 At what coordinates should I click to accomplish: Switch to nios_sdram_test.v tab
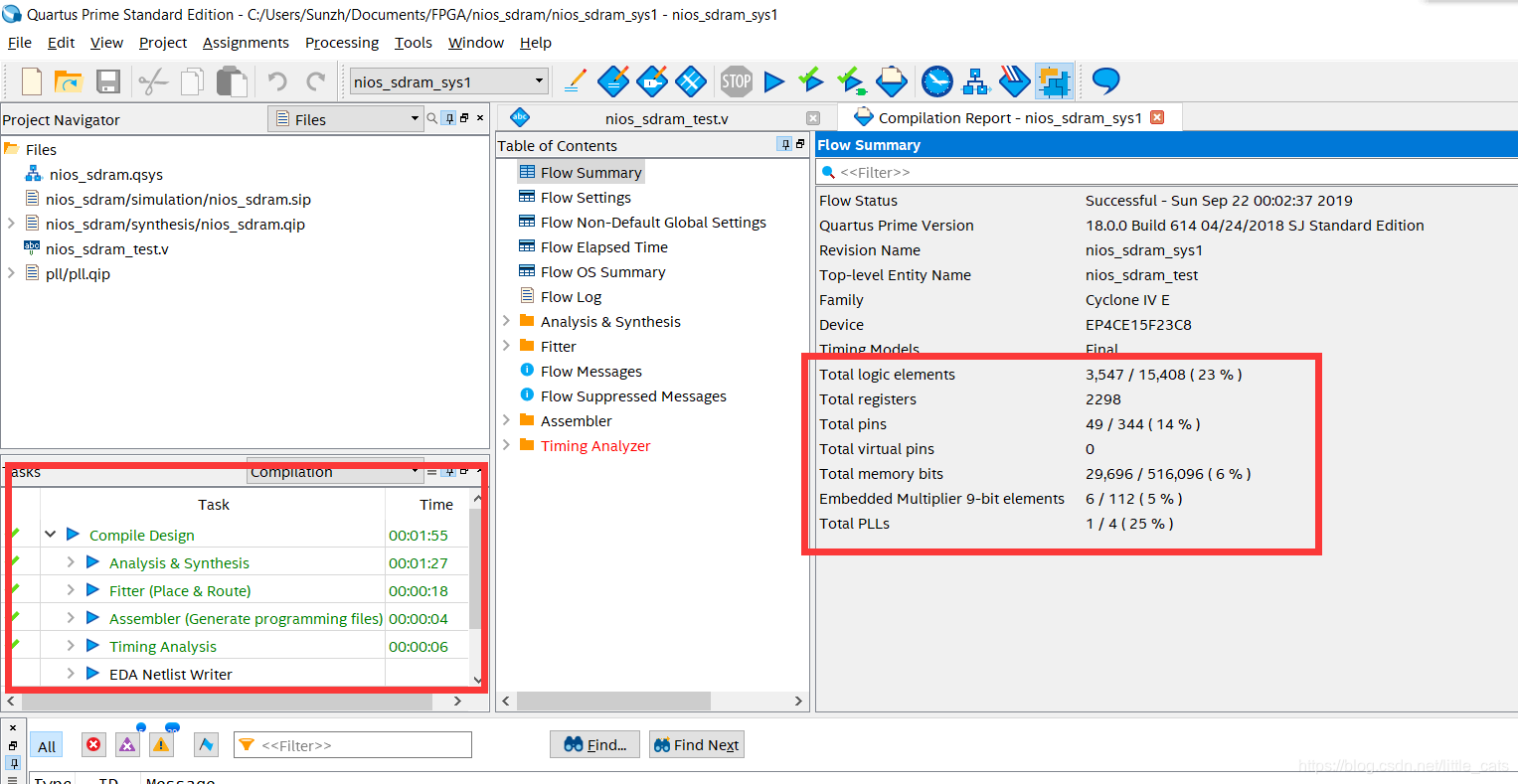666,118
